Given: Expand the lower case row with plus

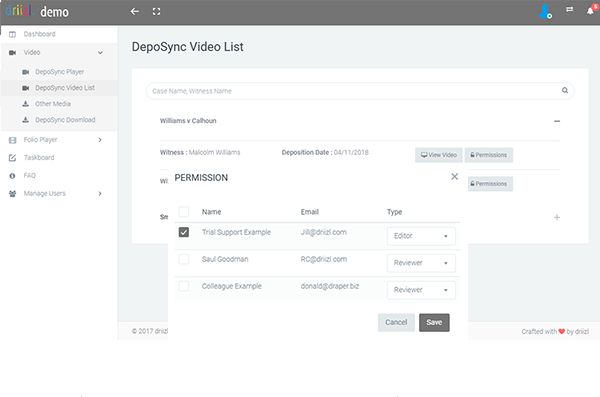Looking at the screenshot, I should 557,217.
